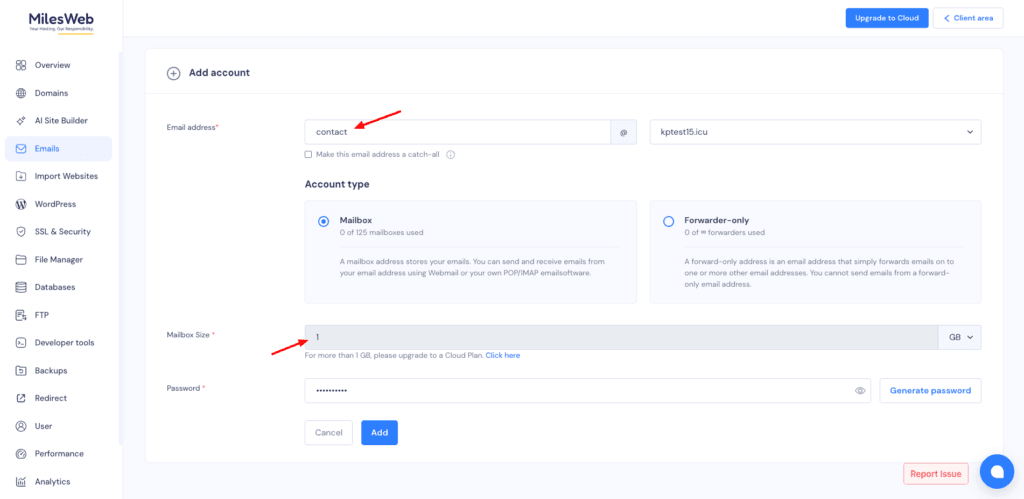Click the SSL & Security shield icon
Image resolution: width=1024 pixels, height=499 pixels.
(21, 232)
